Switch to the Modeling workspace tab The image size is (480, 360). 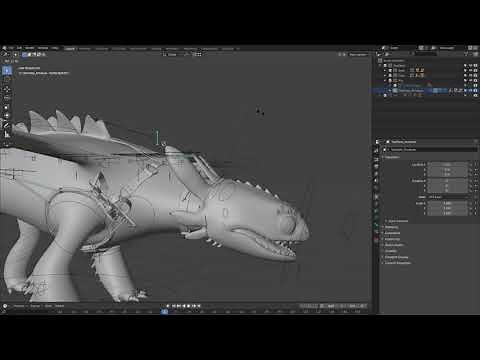(84, 49)
